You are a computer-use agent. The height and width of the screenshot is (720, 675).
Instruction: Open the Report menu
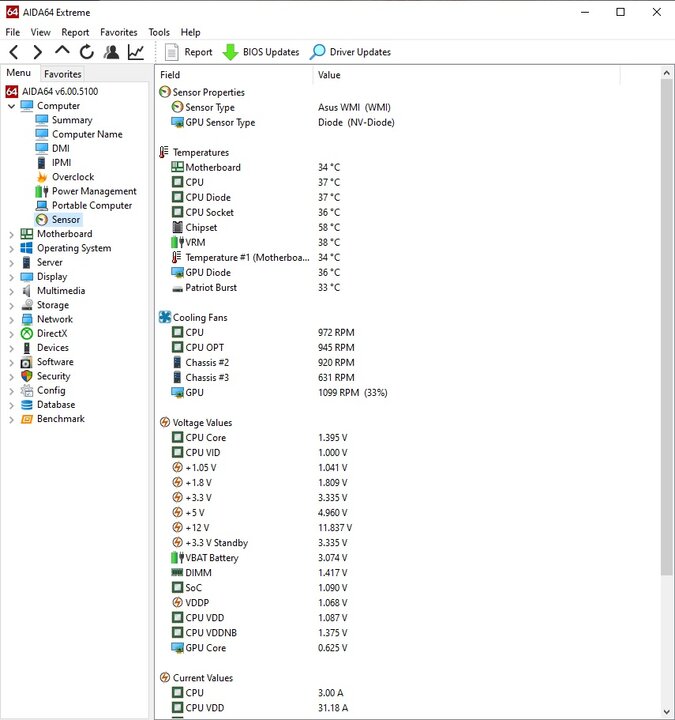pyautogui.click(x=75, y=32)
